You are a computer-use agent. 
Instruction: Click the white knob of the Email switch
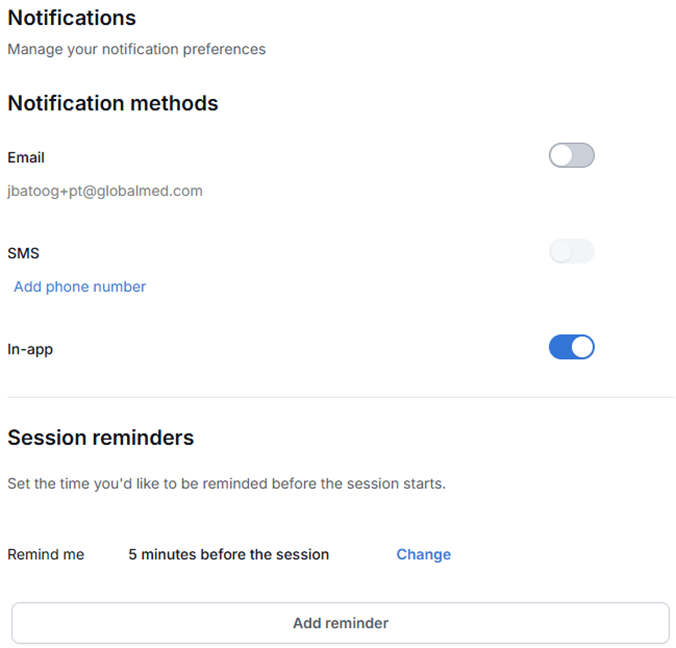click(x=561, y=155)
